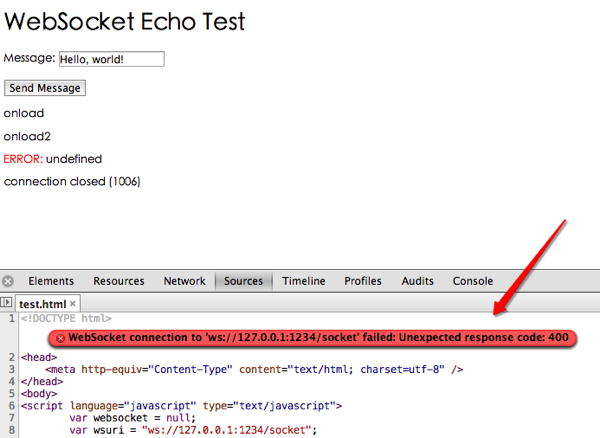
Task: Close the test.html file tab
Action: pos(73,304)
